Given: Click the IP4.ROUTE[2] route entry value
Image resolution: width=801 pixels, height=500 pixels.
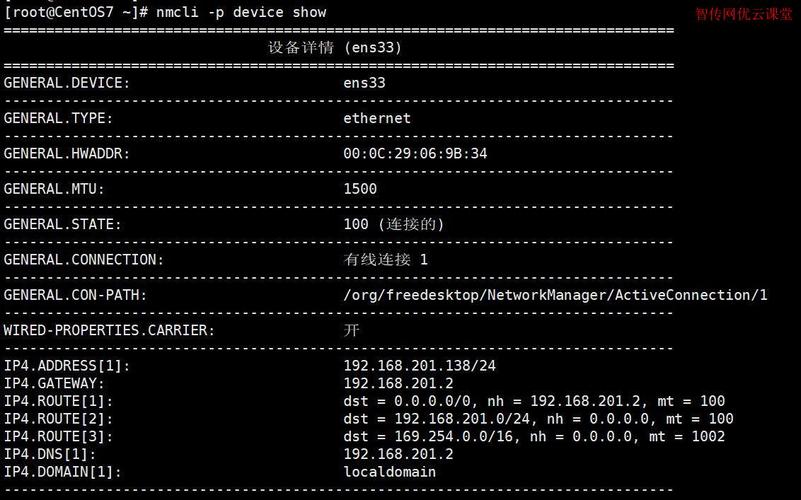Looking at the screenshot, I should (538, 419).
